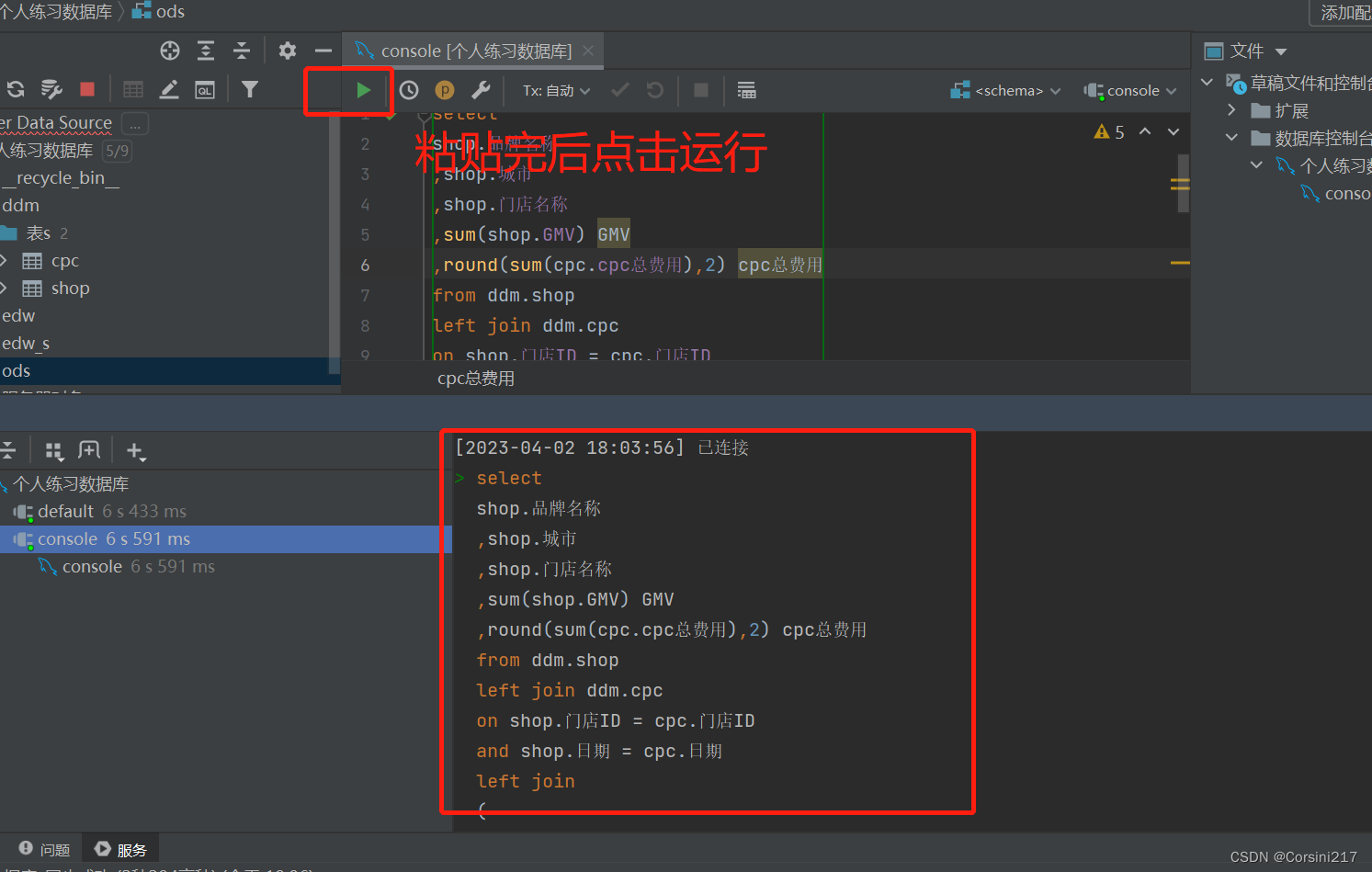Collapse the 个人练习数据库 node under 数据库控制台

pos(1257,165)
